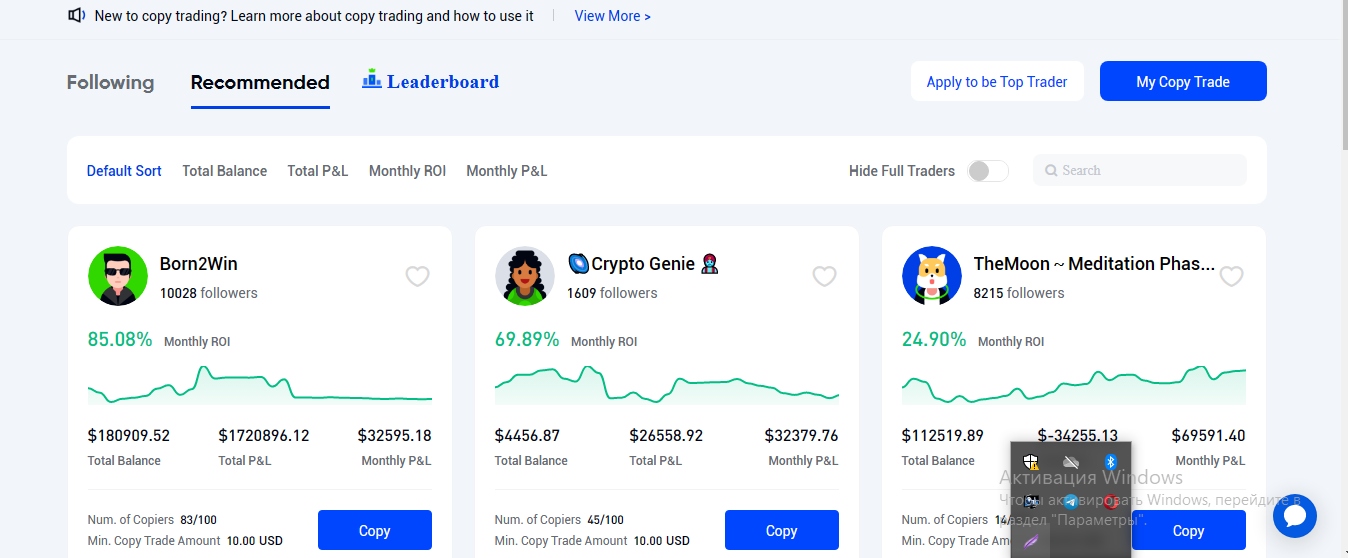
Task: Copy TheMoon Meditation Phase trader
Action: 1189,530
